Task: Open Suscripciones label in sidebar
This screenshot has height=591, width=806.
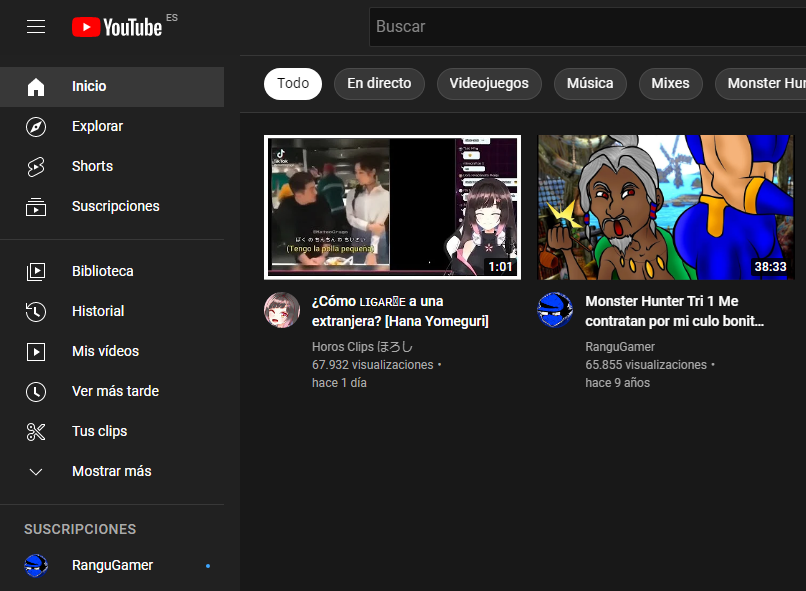Action: tap(116, 207)
